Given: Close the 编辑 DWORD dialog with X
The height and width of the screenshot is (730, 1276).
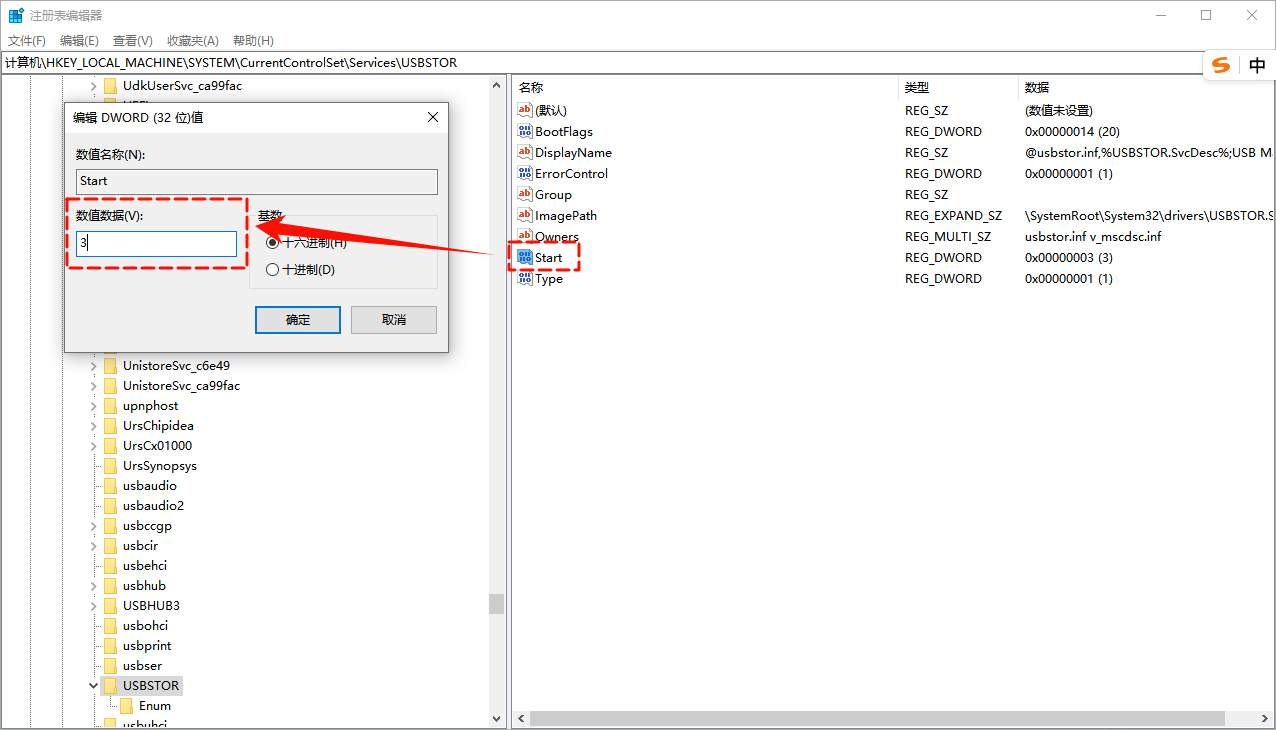Looking at the screenshot, I should click(x=433, y=117).
